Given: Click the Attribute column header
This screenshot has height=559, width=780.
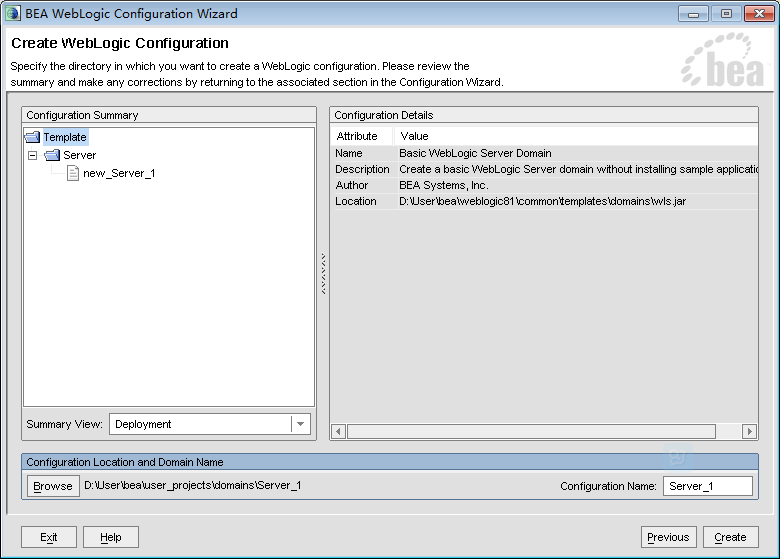Looking at the screenshot, I should pyautogui.click(x=358, y=136).
